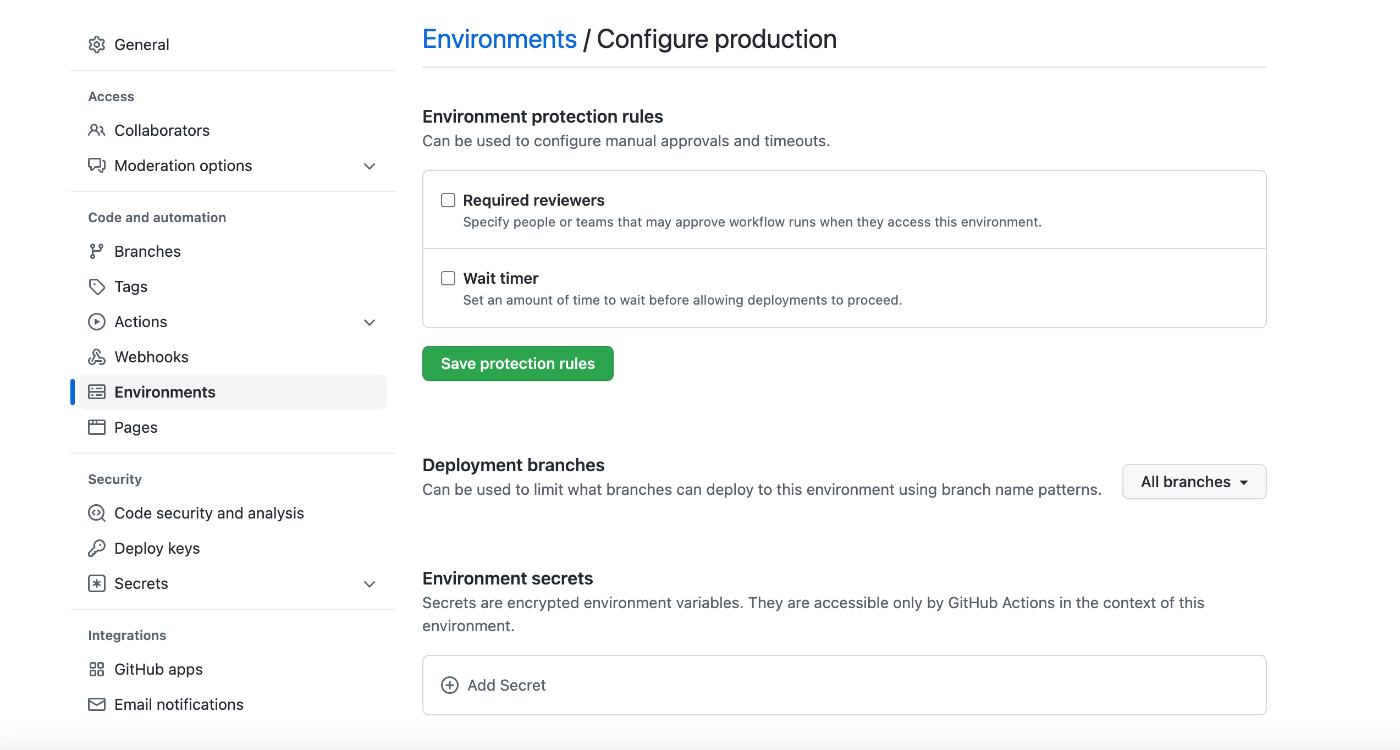Image resolution: width=1400 pixels, height=750 pixels.
Task: Click the Webhooks icon
Action: coord(97,357)
